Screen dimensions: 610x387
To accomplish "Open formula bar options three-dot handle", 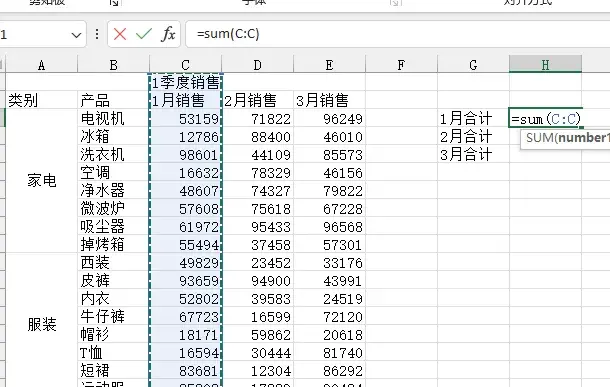I will 97,34.
